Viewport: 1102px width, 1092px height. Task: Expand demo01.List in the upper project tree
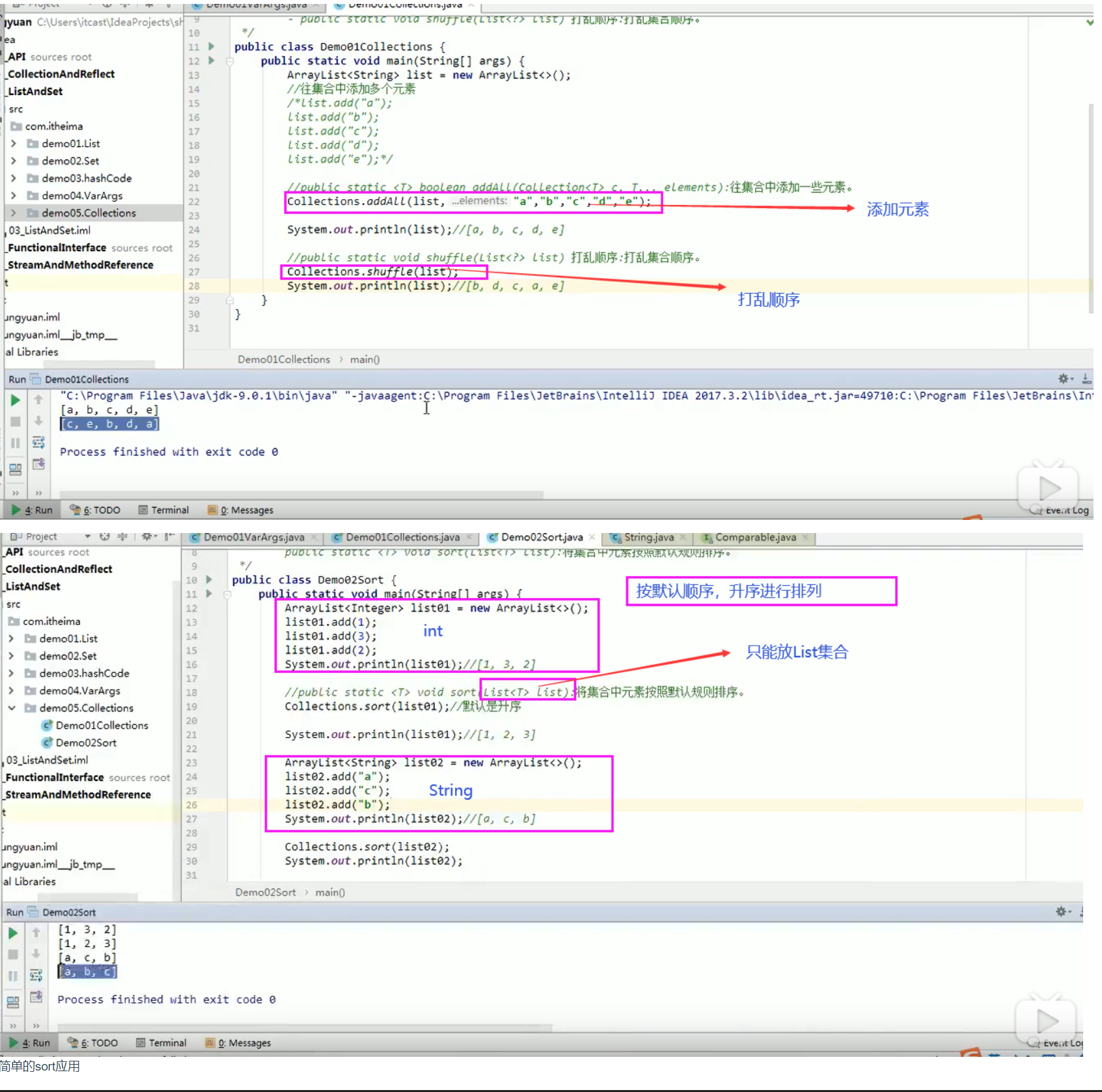(14, 143)
